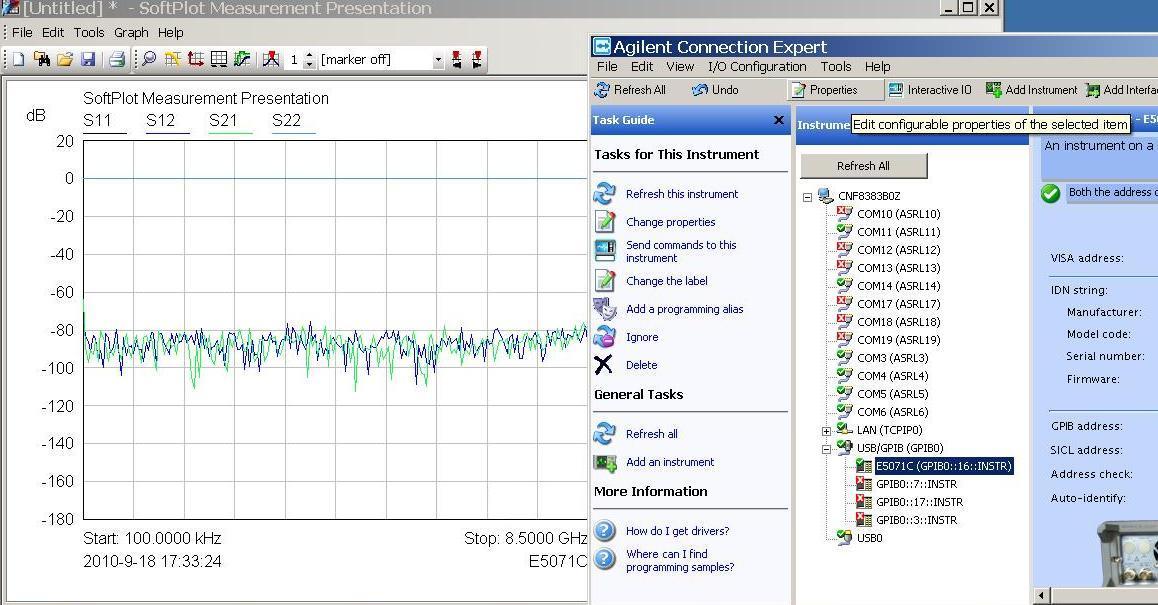1158x605 pixels.
Task: Select COM14 (ASRL14) in instrument tree
Action: tap(899, 286)
